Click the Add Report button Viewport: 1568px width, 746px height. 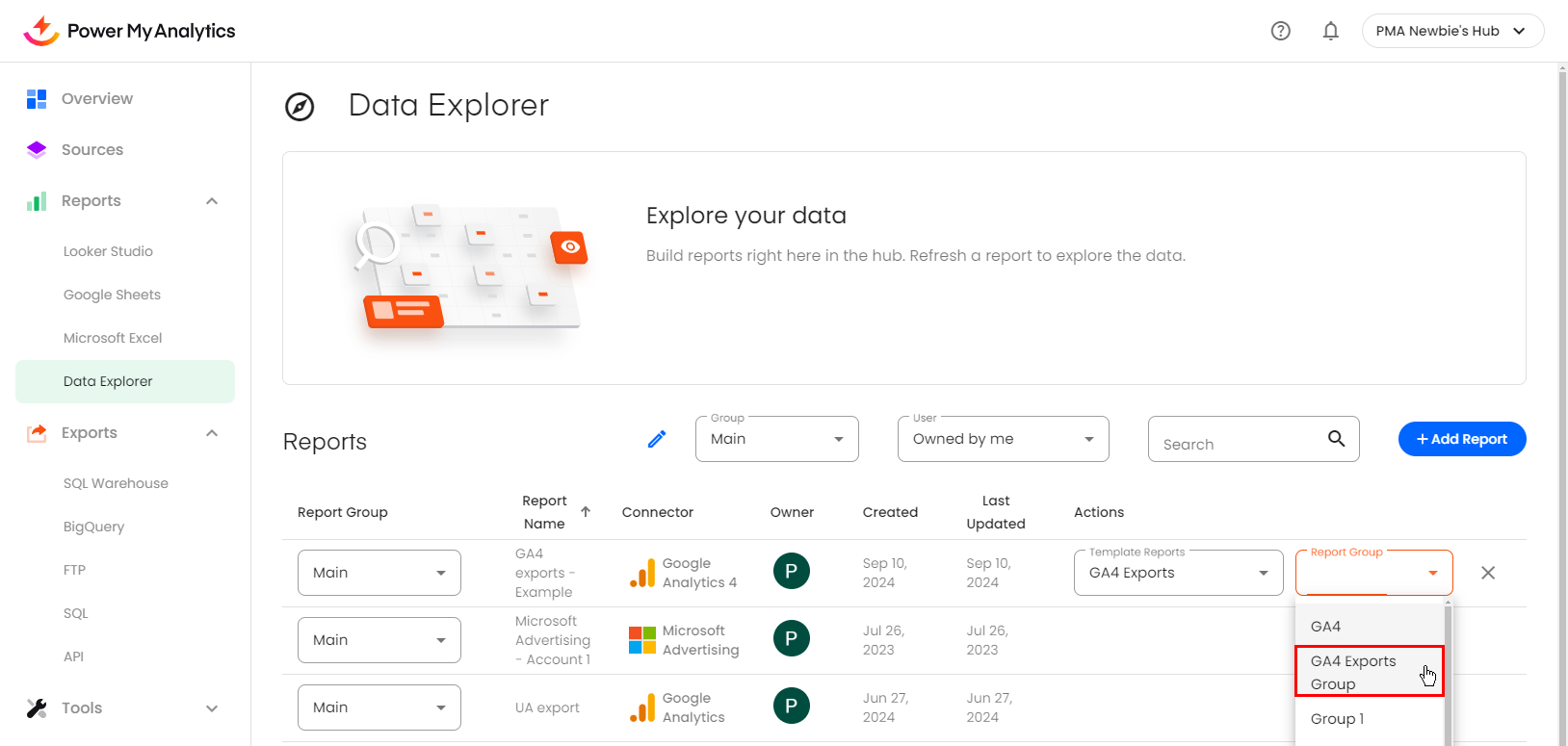click(1461, 439)
